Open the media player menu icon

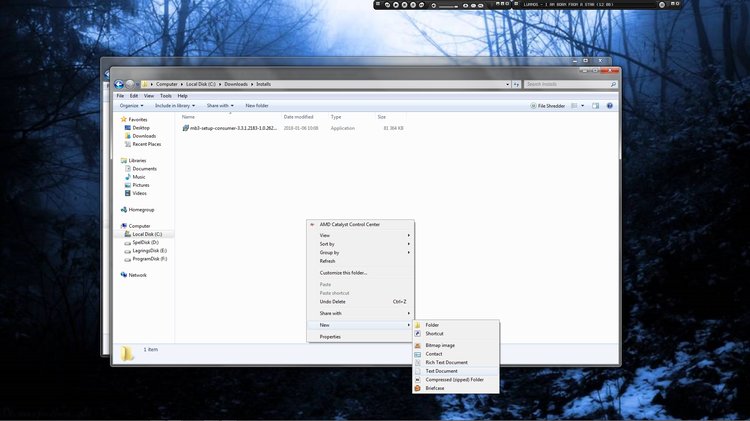point(377,4)
